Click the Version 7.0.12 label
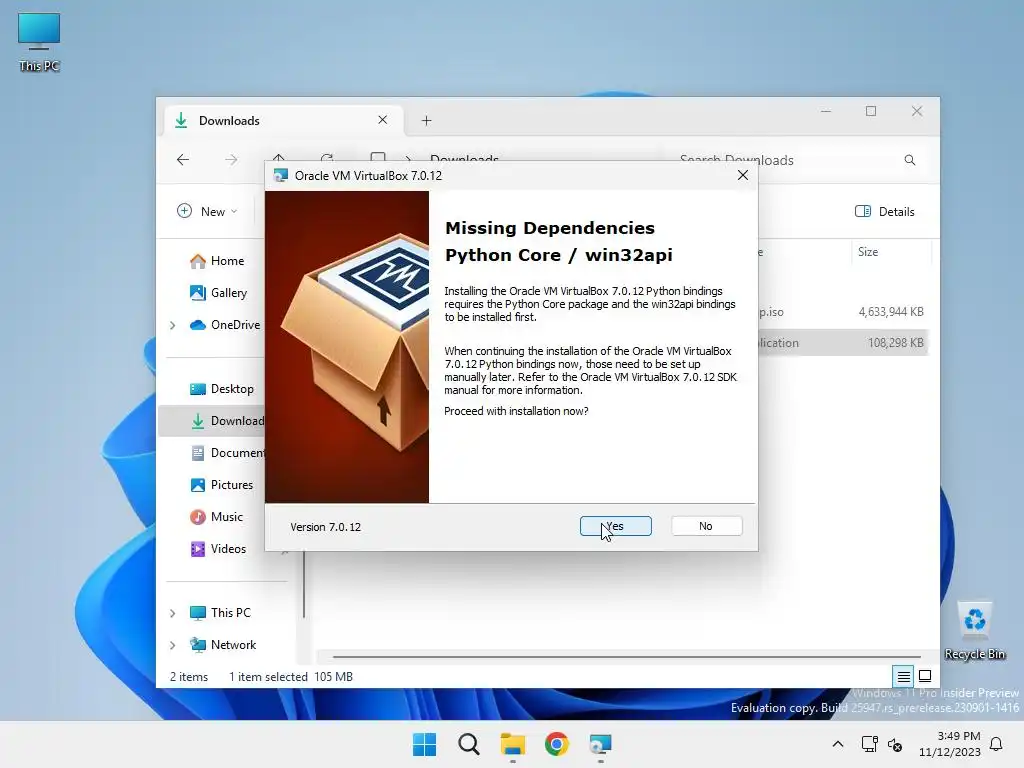The image size is (1024, 768). pyautogui.click(x=325, y=527)
